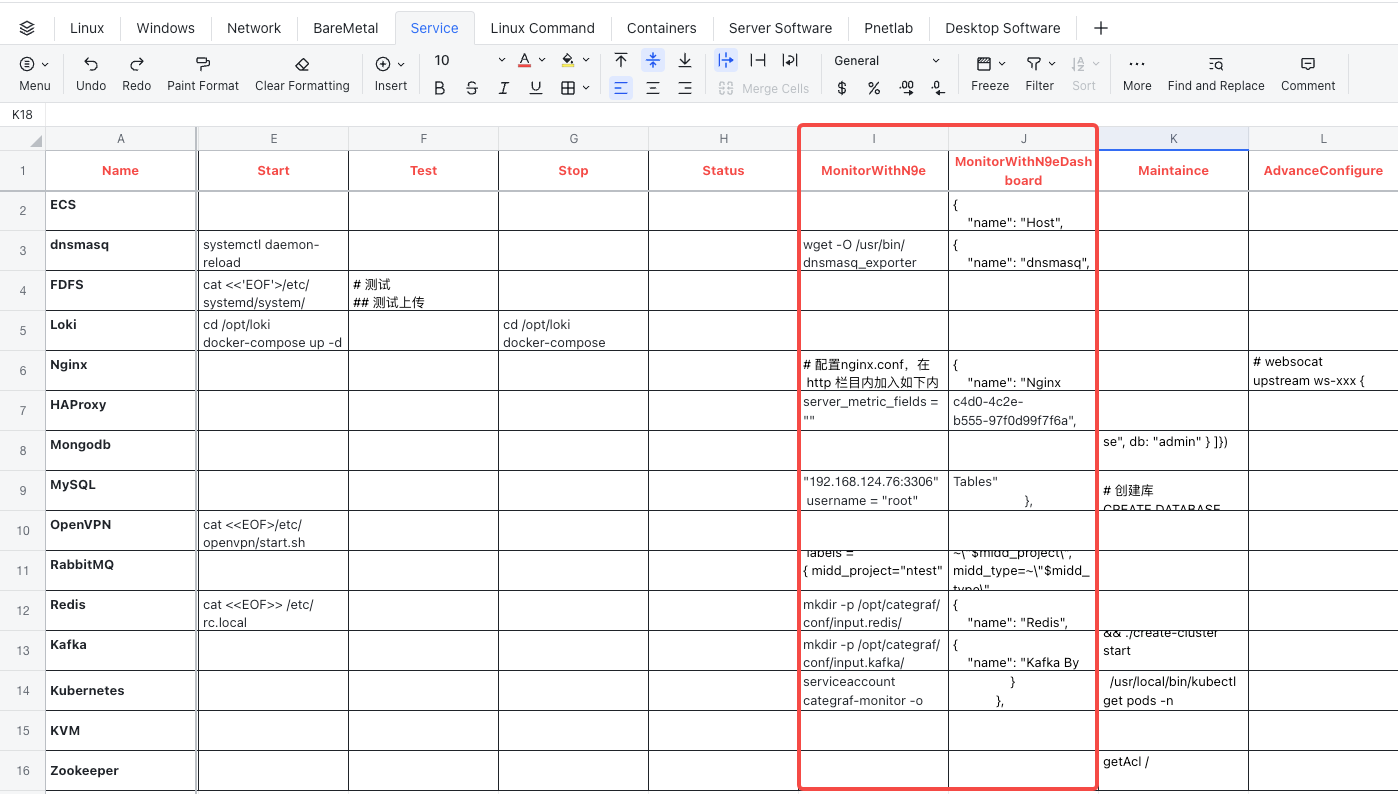Apply percent number format
The width and height of the screenshot is (1398, 794).
pos(874,88)
